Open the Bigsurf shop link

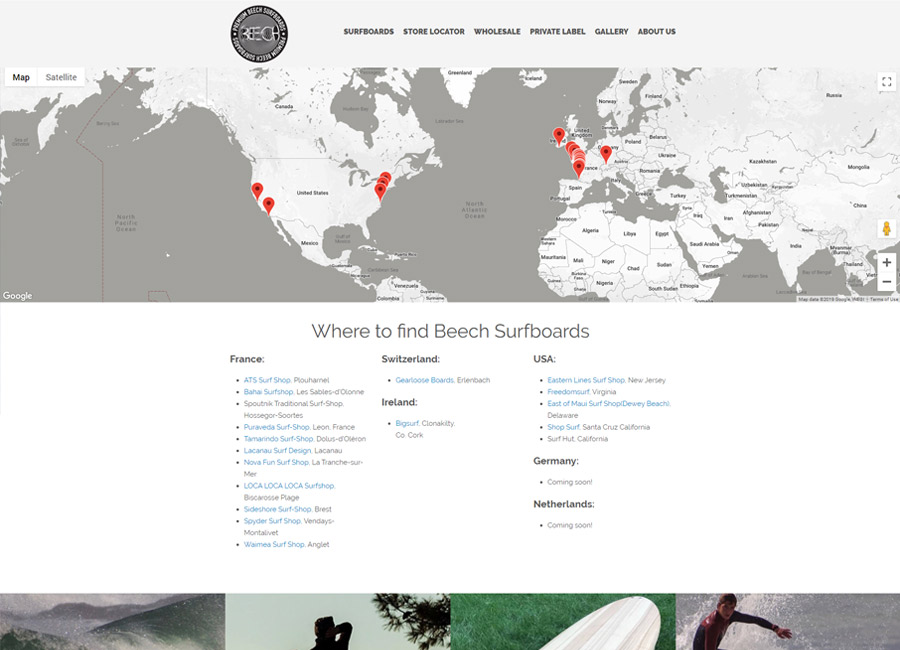click(407, 424)
